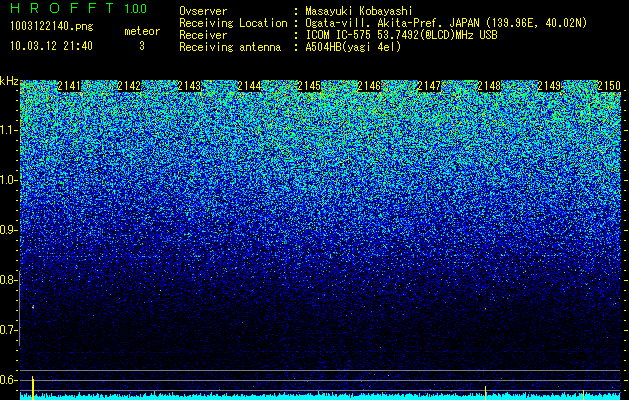Select the 2150 time marker
Image resolution: width=629 pixels, height=400 pixels.
609,86
